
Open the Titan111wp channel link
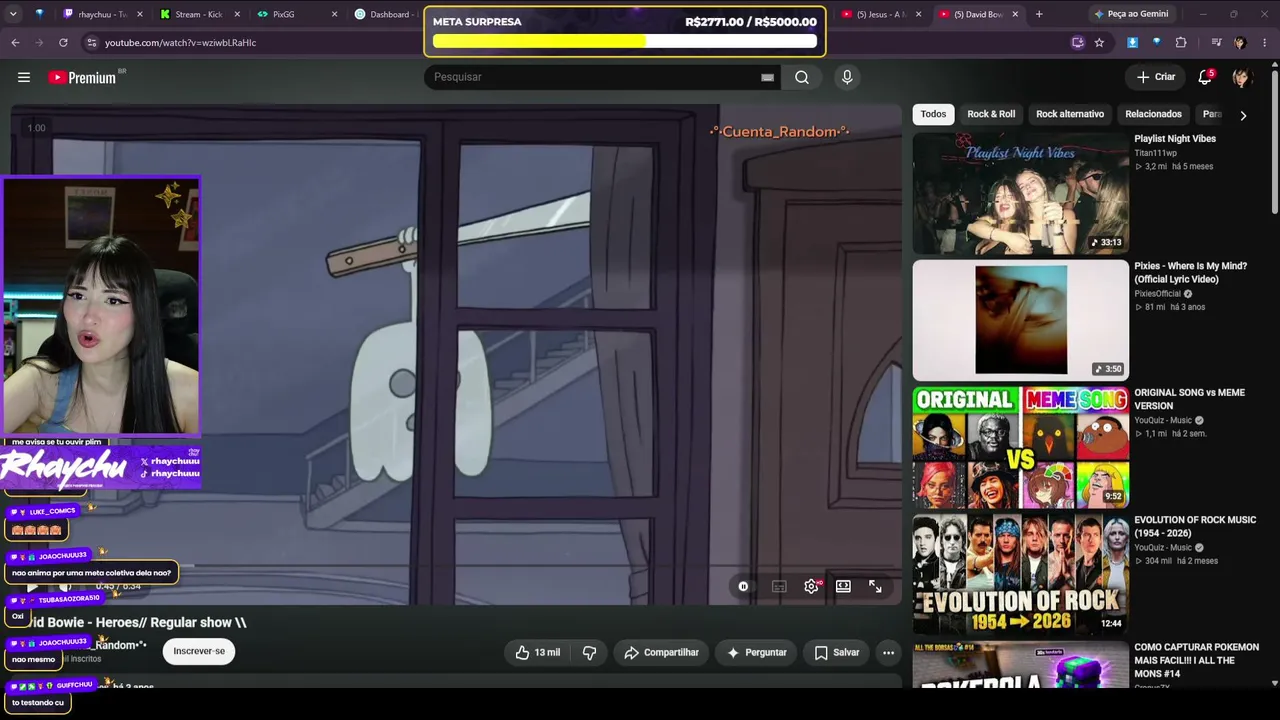coord(1155,153)
